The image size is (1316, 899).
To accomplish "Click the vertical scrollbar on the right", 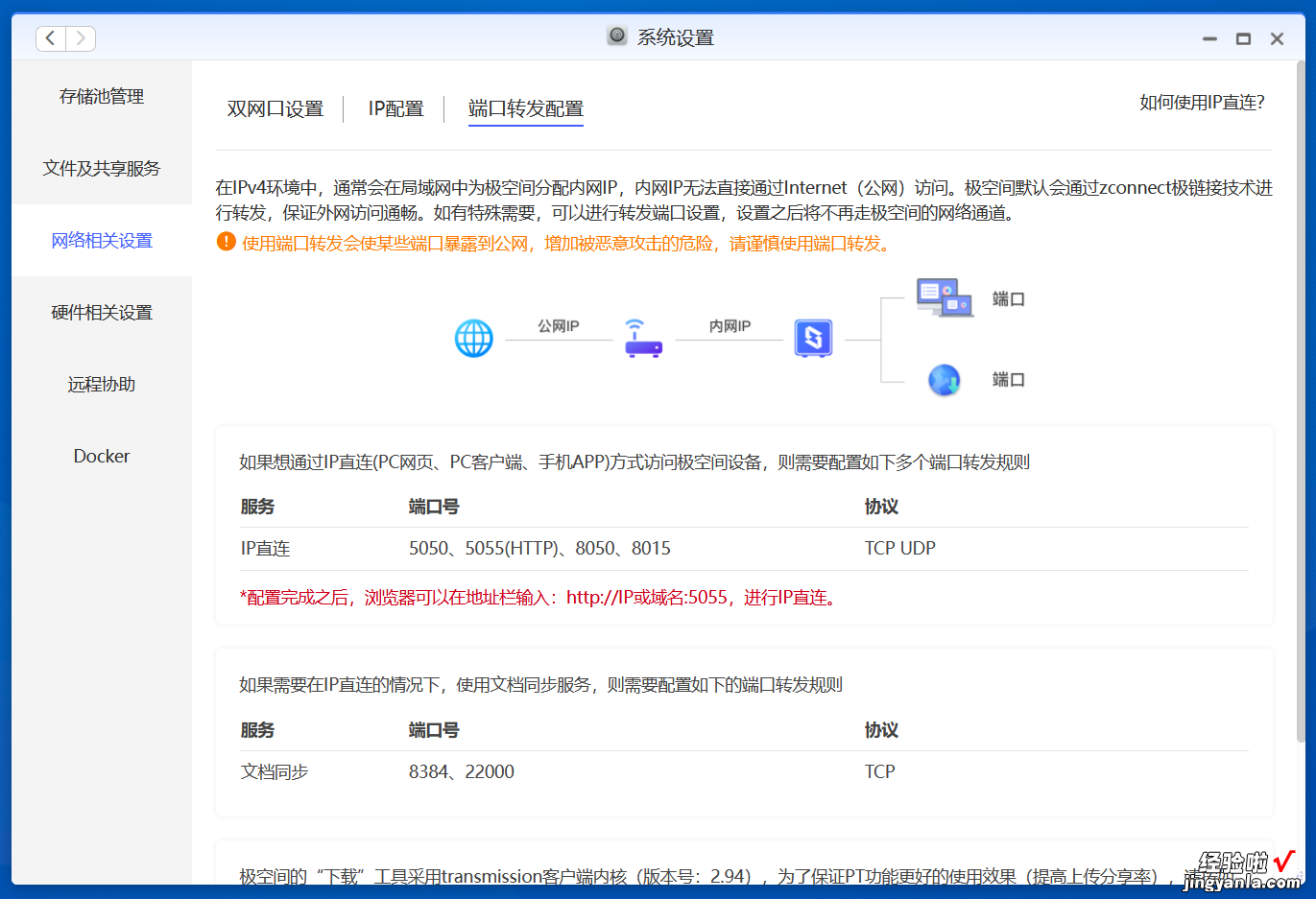I will point(1301,403).
